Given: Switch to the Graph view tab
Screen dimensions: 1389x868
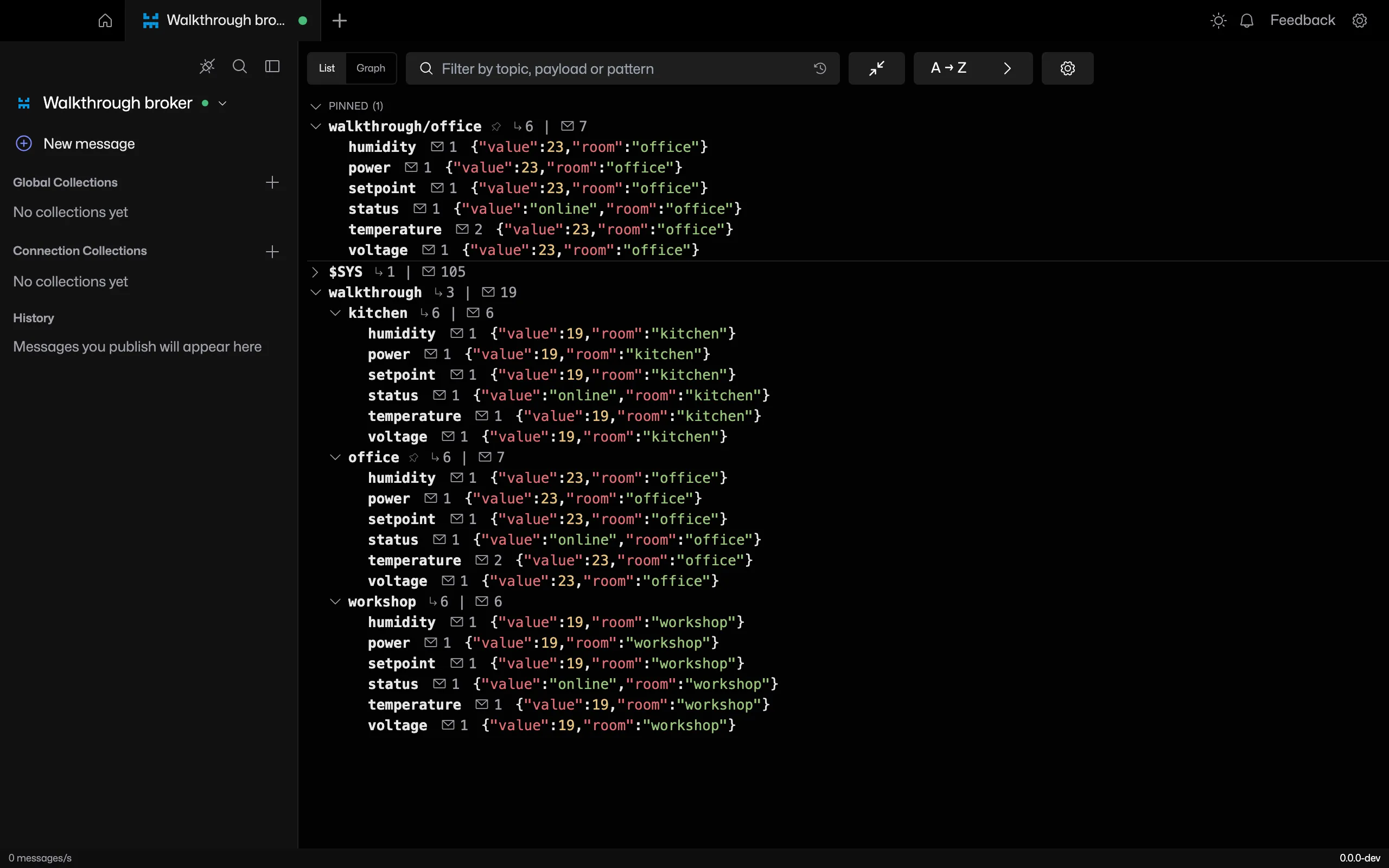Looking at the screenshot, I should (371, 68).
